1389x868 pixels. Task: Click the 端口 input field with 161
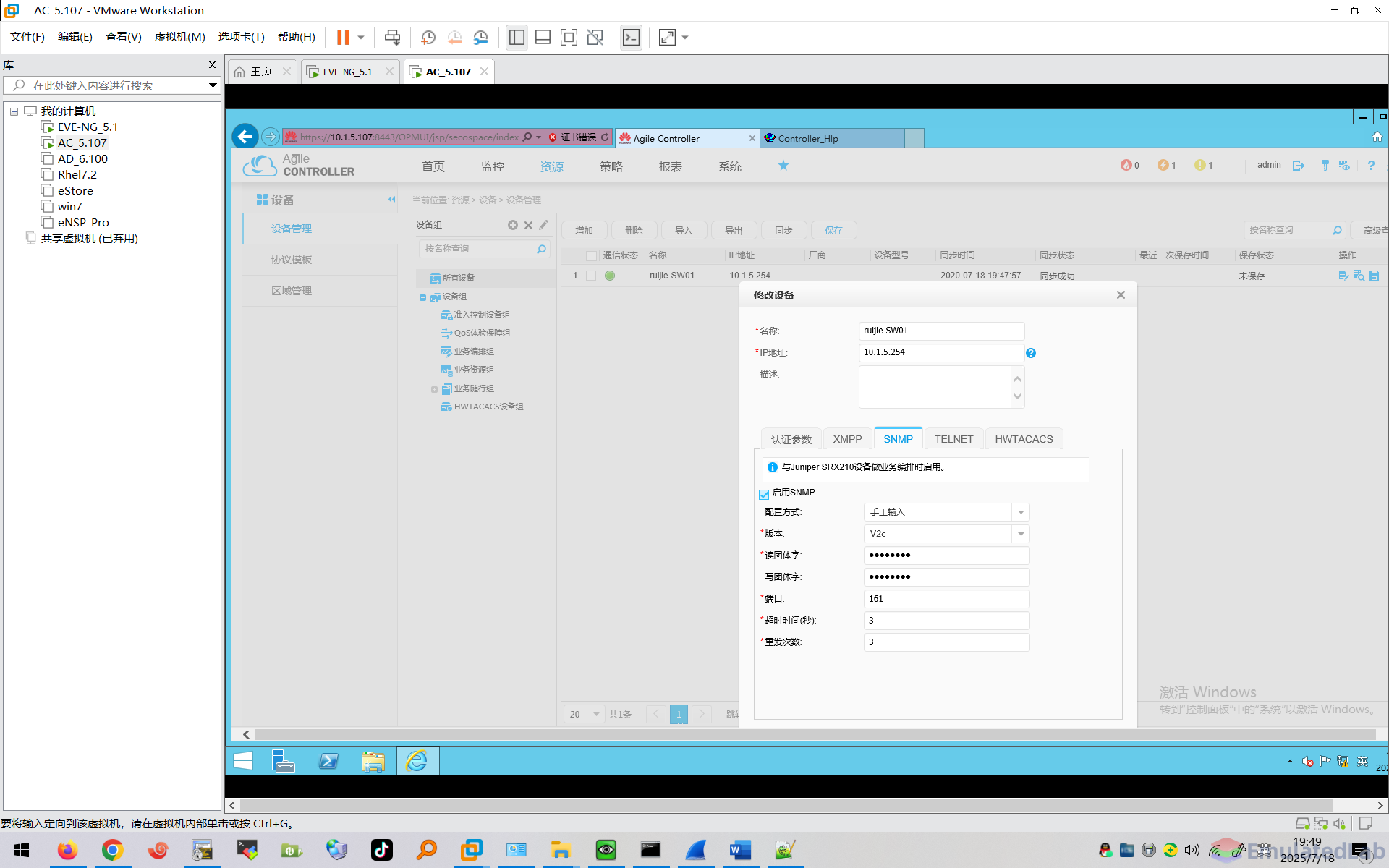[x=946, y=599]
